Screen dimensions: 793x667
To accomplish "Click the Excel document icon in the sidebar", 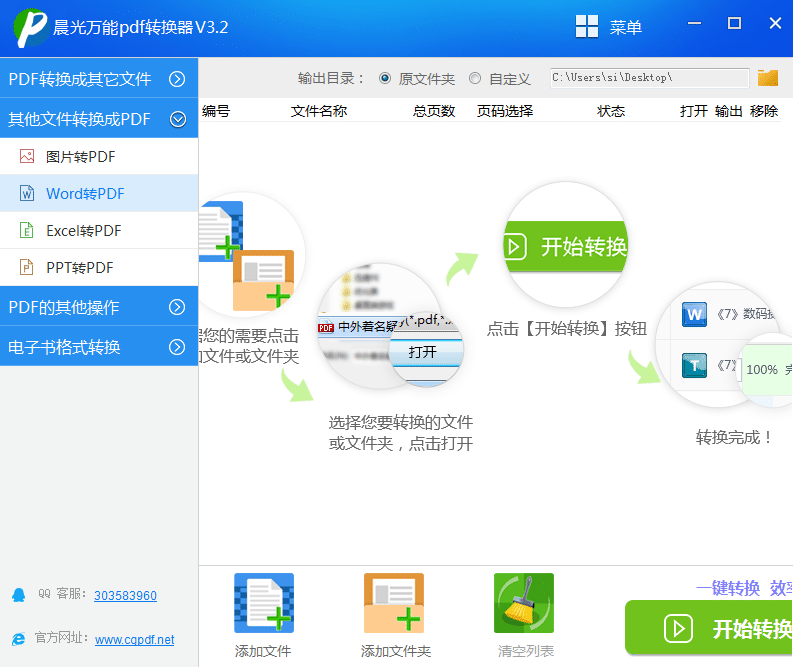I will [x=27, y=230].
